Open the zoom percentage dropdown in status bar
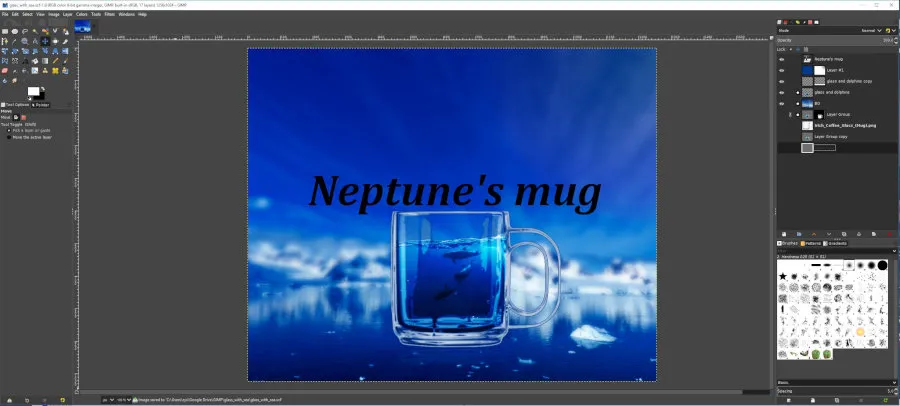The width and height of the screenshot is (900, 406). click(x=122, y=400)
